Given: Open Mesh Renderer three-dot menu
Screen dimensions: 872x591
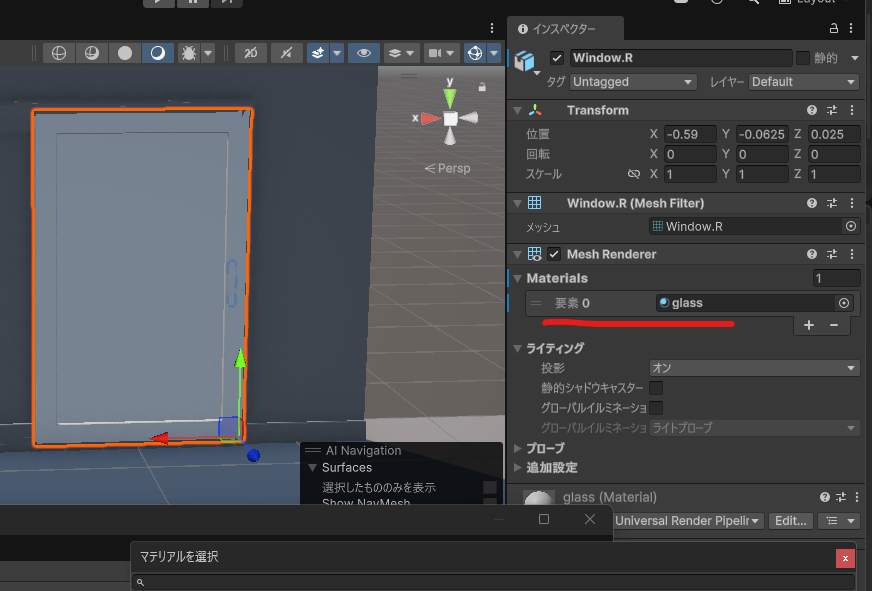Looking at the screenshot, I should point(852,254).
